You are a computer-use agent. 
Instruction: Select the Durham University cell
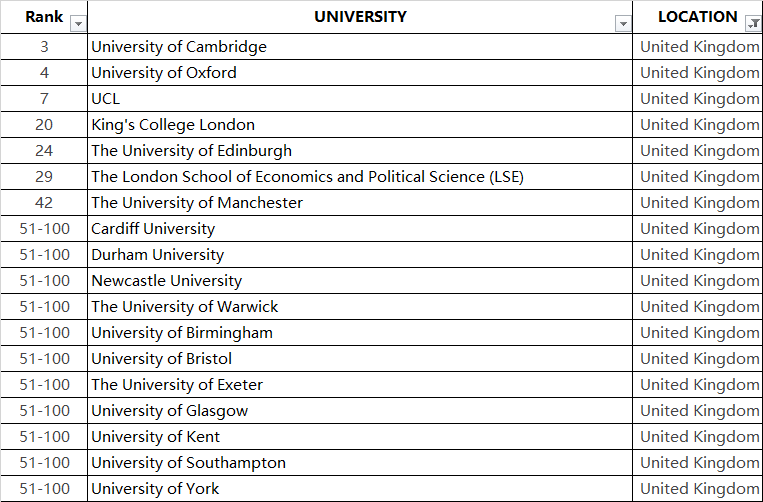157,255
